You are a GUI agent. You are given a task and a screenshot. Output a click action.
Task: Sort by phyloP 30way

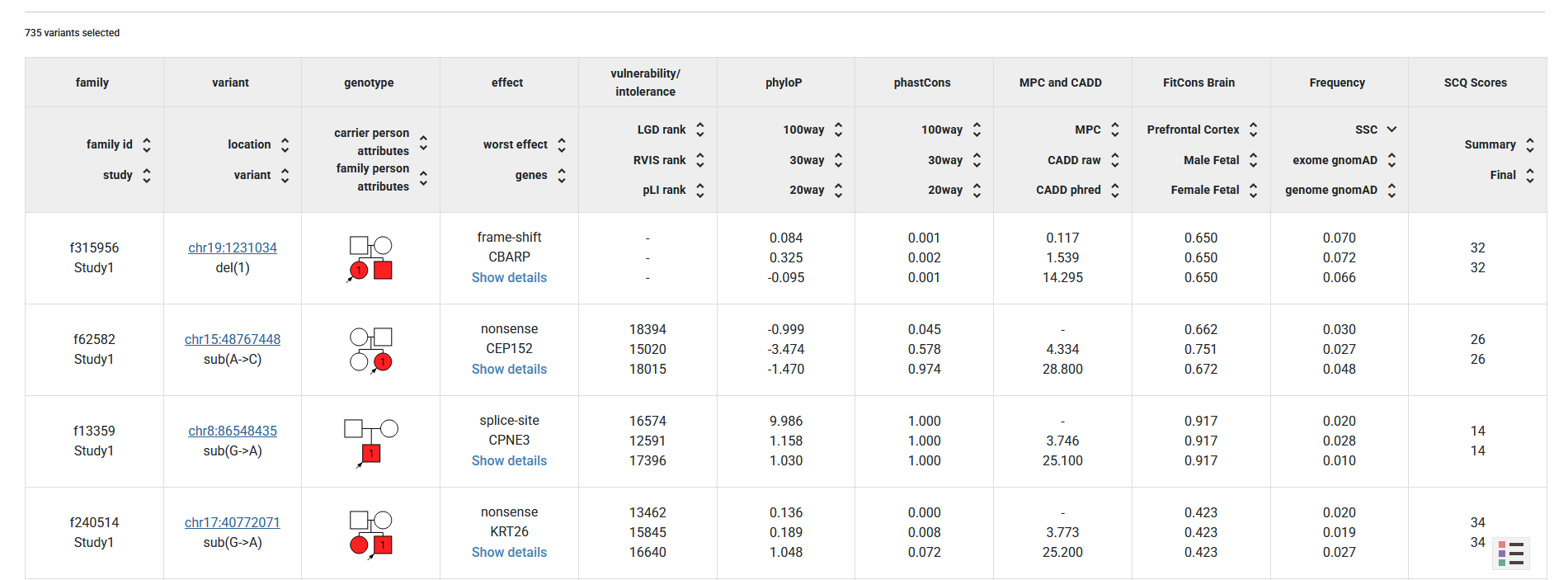pyautogui.click(x=839, y=160)
